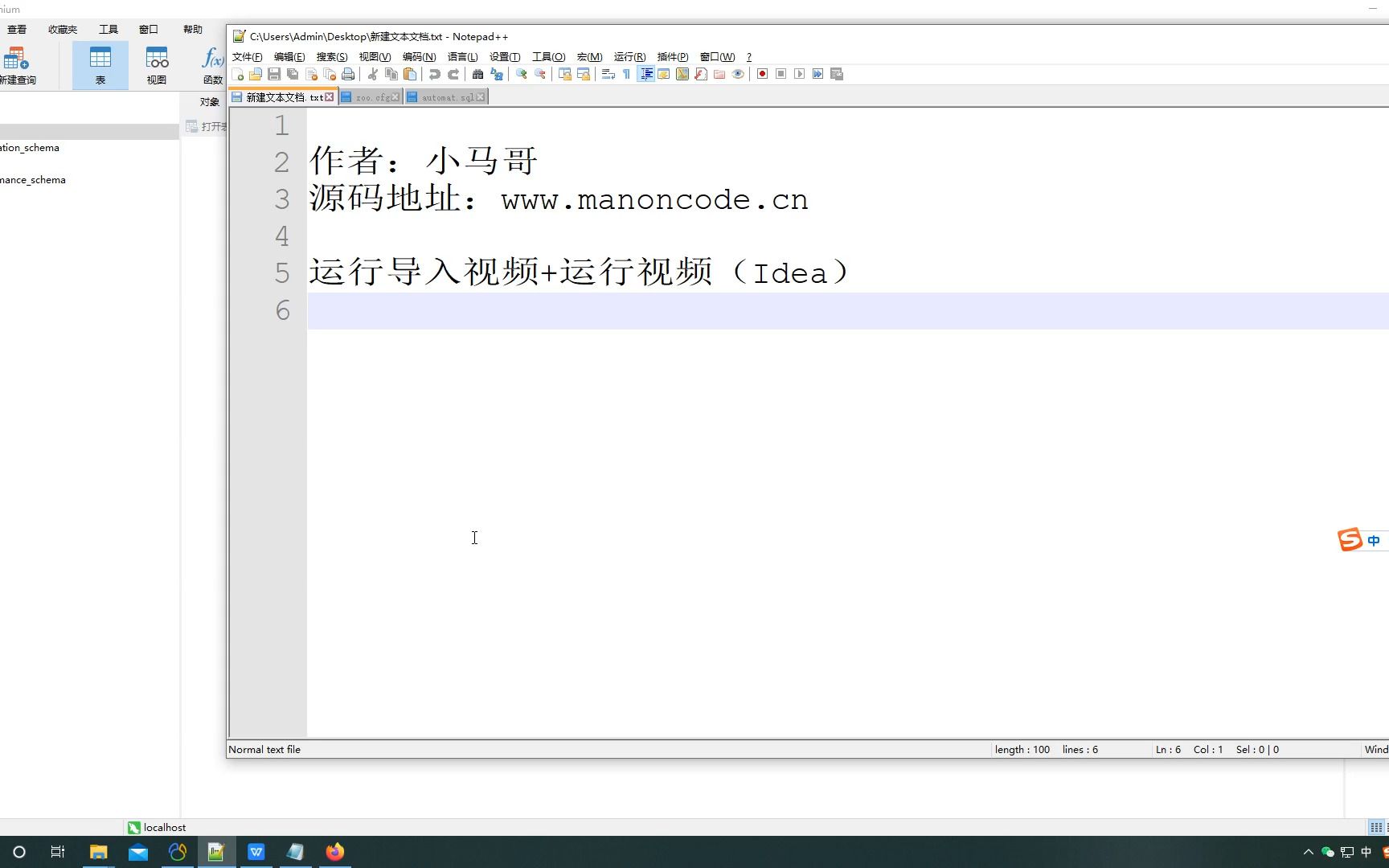This screenshot has width=1389, height=868.
Task: Click the Zoom Out magnifier icon
Action: (x=540, y=74)
